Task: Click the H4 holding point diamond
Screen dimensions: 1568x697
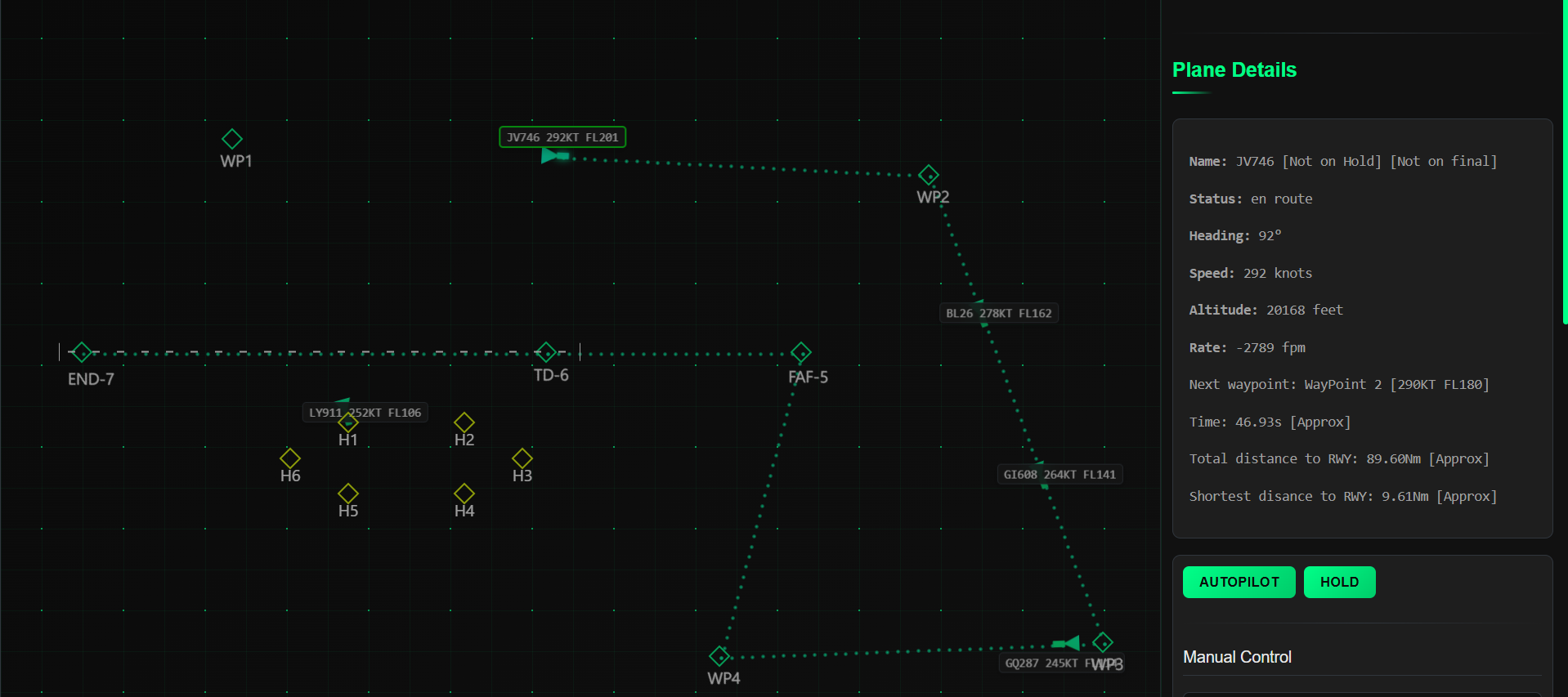Action: pyautogui.click(x=464, y=494)
